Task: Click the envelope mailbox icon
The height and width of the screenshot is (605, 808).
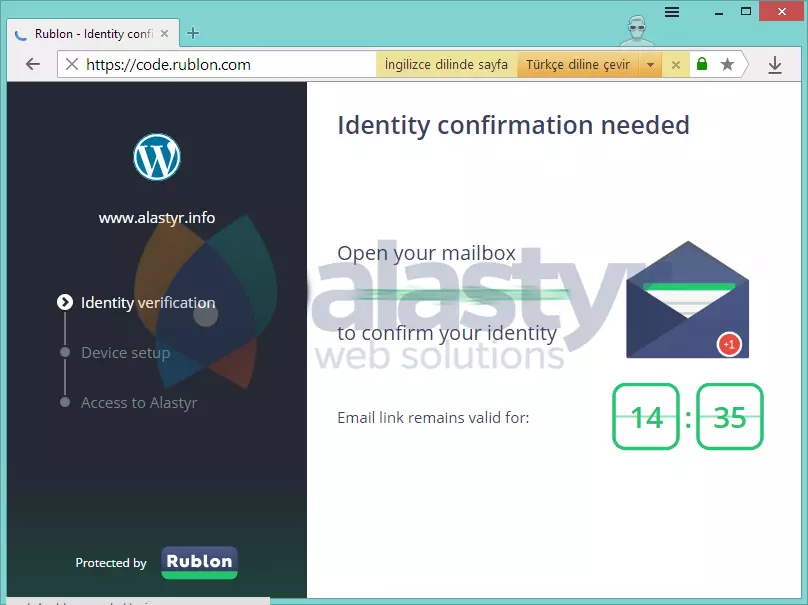Action: point(687,299)
